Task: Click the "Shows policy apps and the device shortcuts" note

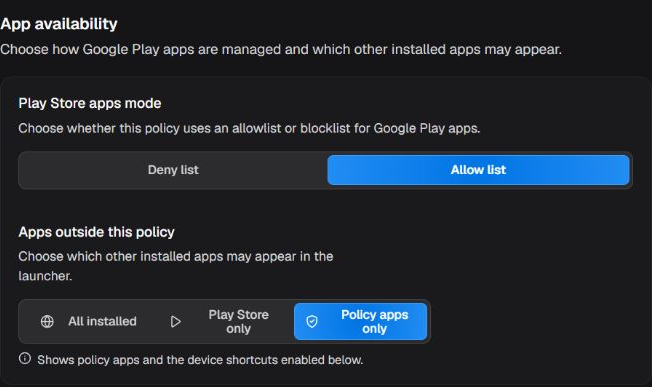Action: pyautogui.click(x=200, y=360)
